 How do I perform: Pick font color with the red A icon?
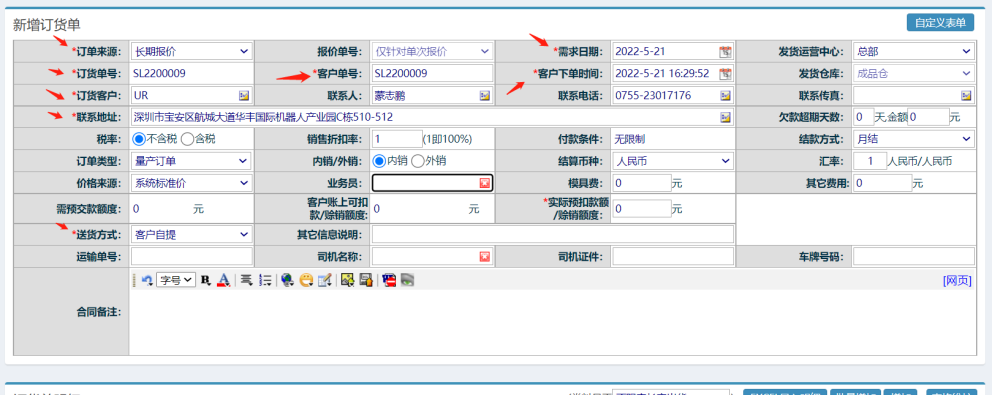[223, 280]
